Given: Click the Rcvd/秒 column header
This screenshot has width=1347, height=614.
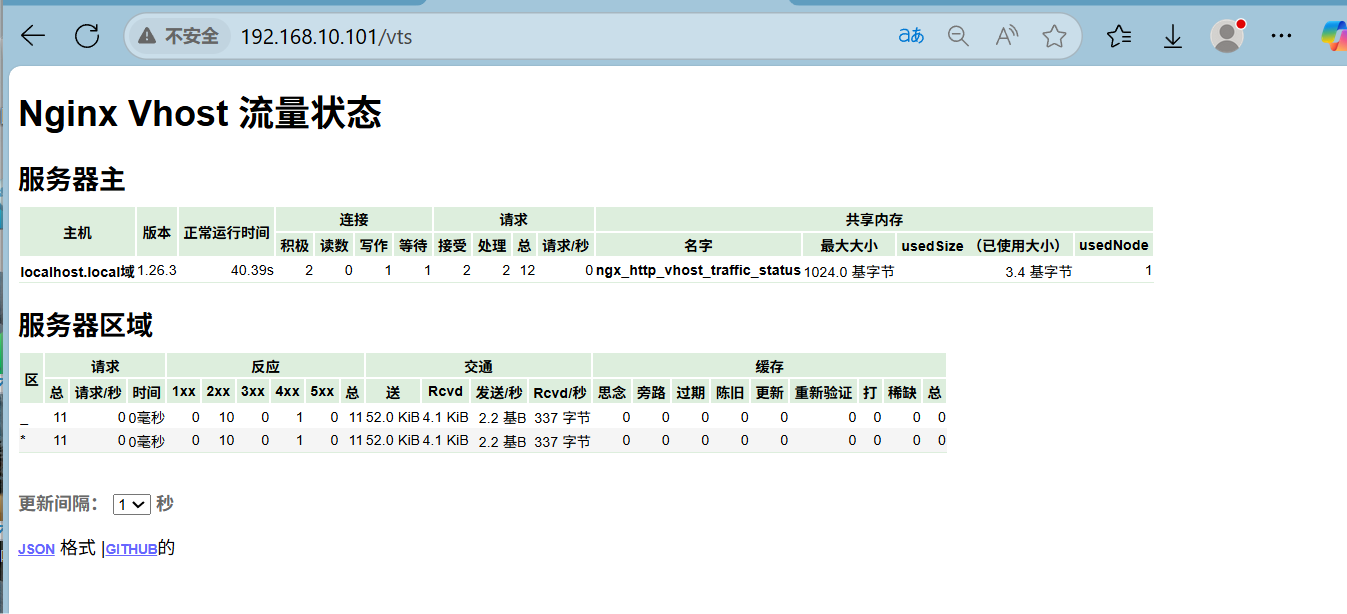Looking at the screenshot, I should tap(560, 392).
